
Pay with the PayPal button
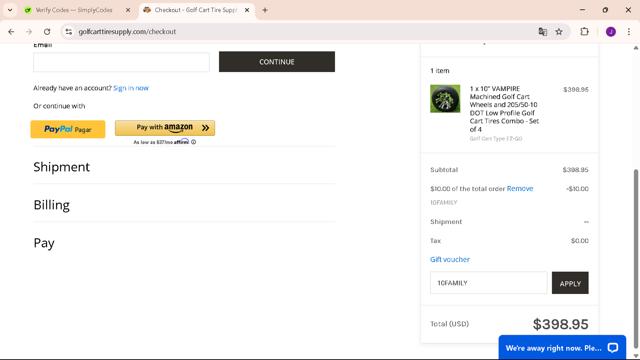pyautogui.click(x=68, y=129)
